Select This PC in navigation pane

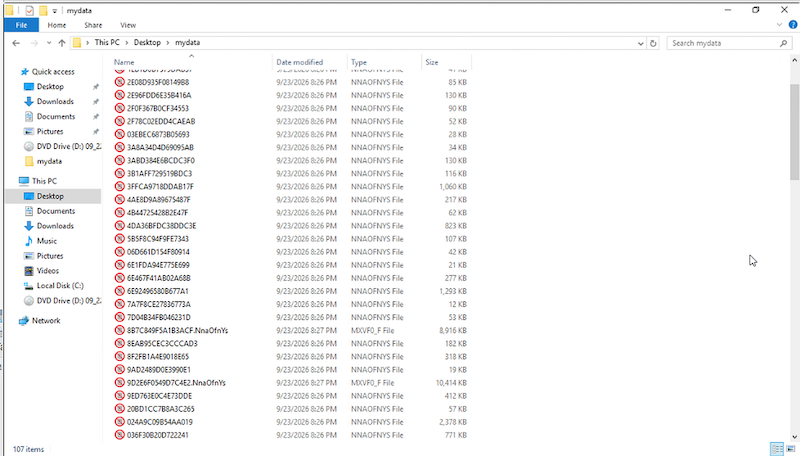tap(44, 181)
